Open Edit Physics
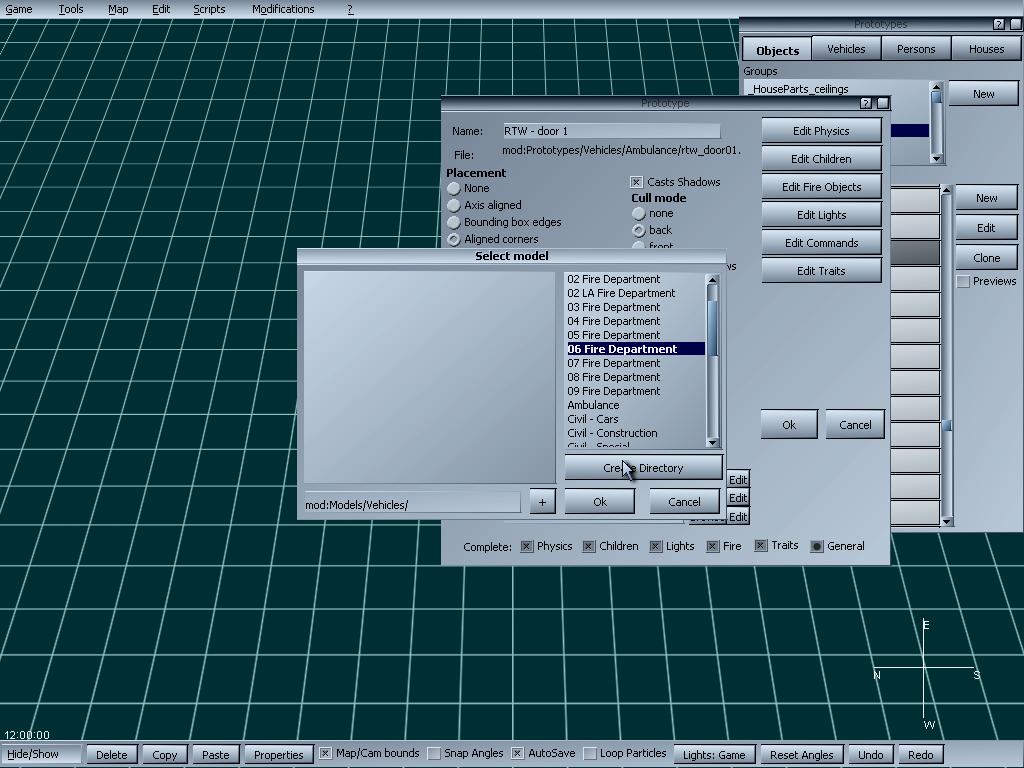The image size is (1024, 768). [x=821, y=131]
